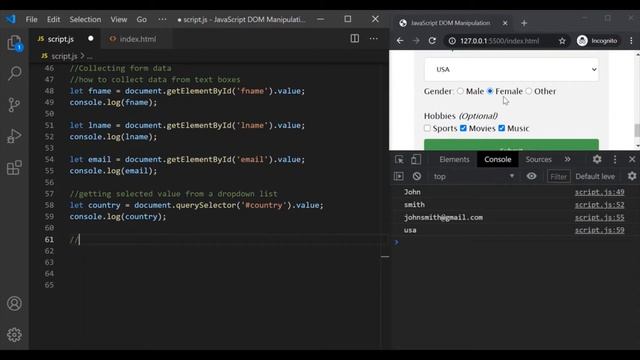This screenshot has width=640, height=360.
Task: View site information icon in address bar
Action: (452, 41)
